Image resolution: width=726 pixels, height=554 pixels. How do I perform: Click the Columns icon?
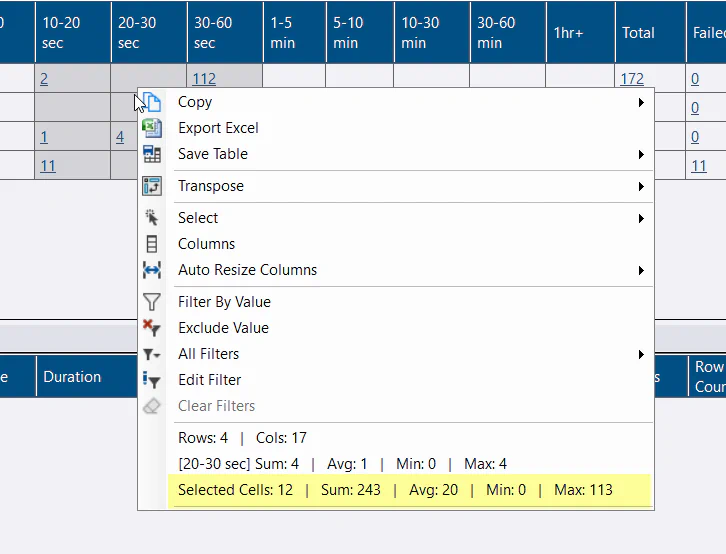point(152,244)
